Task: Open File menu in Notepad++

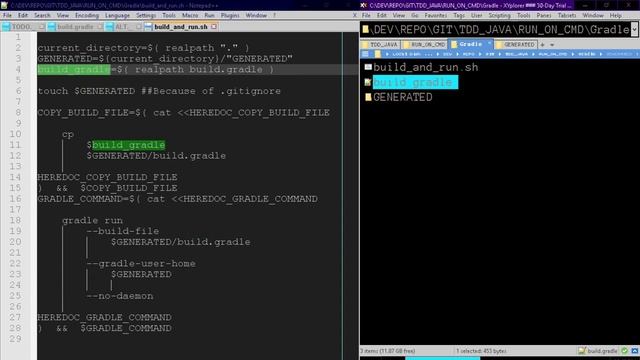Action: click(7, 16)
